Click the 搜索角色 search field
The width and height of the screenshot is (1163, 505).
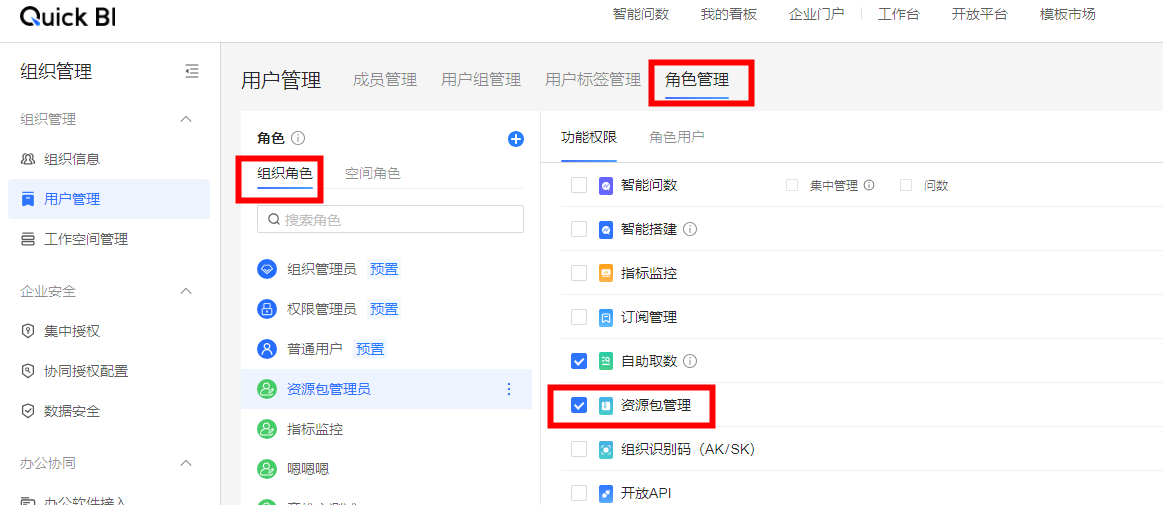[390, 219]
